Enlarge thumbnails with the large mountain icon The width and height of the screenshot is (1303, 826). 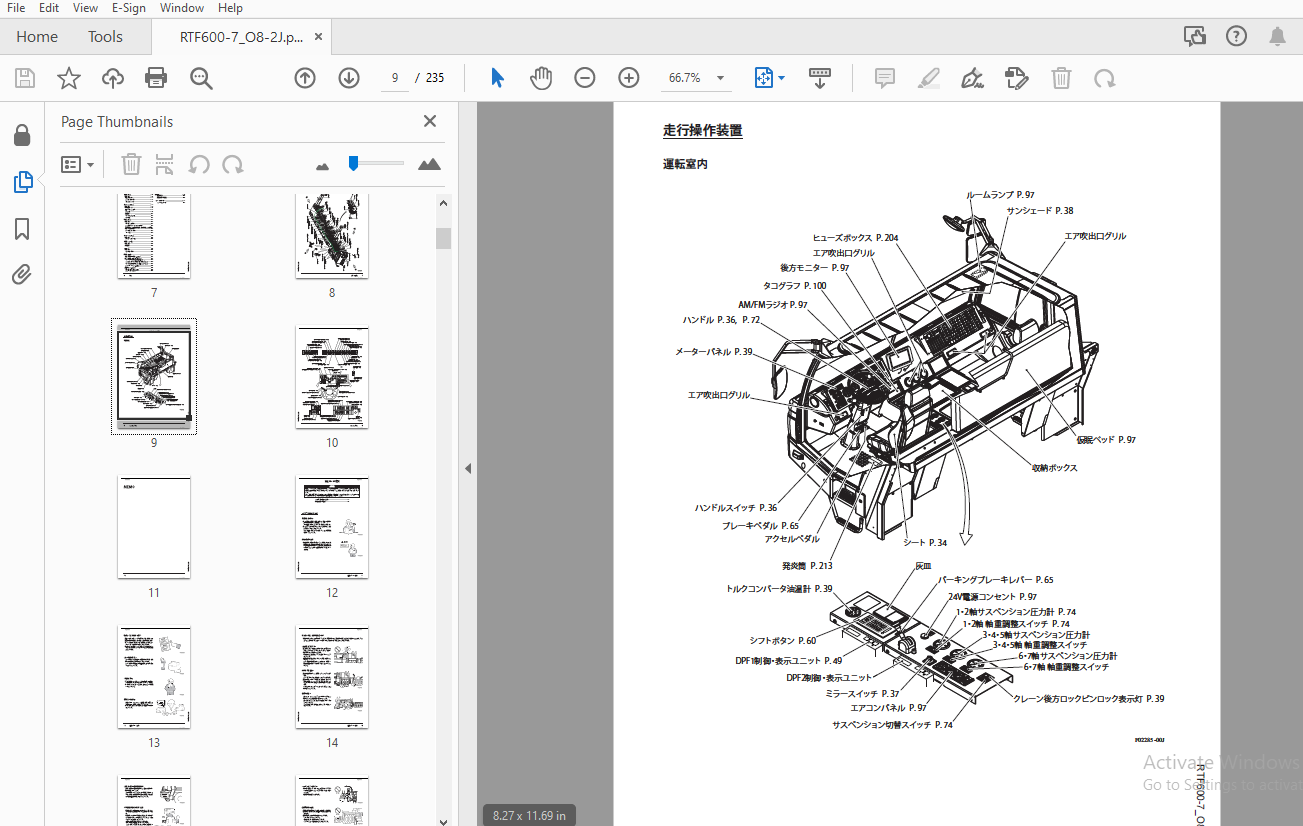pyautogui.click(x=429, y=164)
